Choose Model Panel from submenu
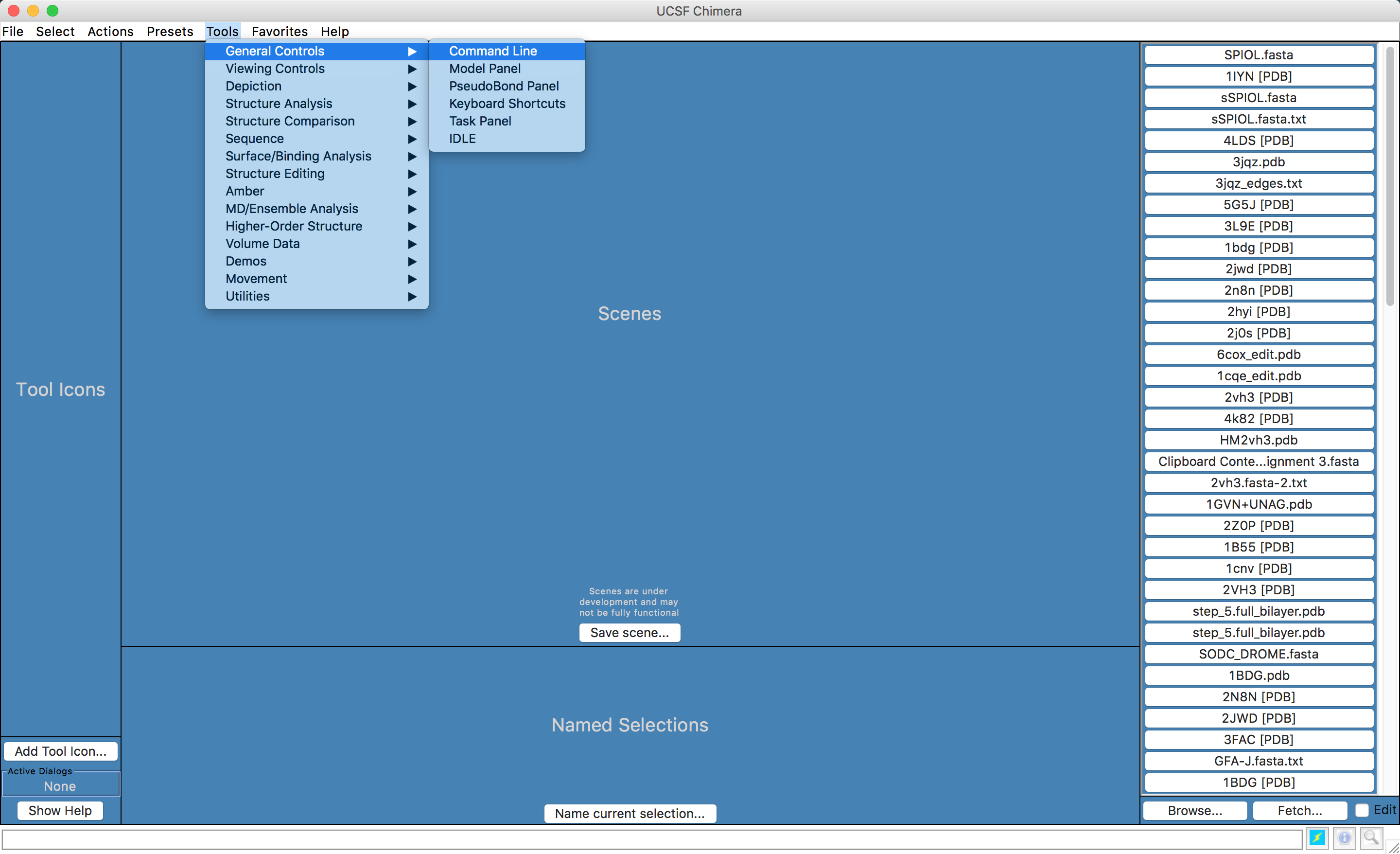 point(507,68)
